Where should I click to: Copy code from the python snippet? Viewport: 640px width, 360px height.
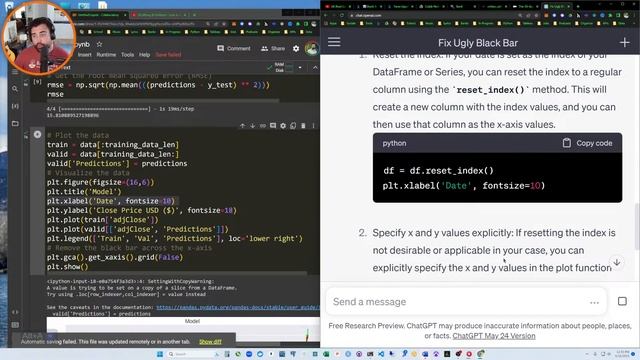pos(587,143)
